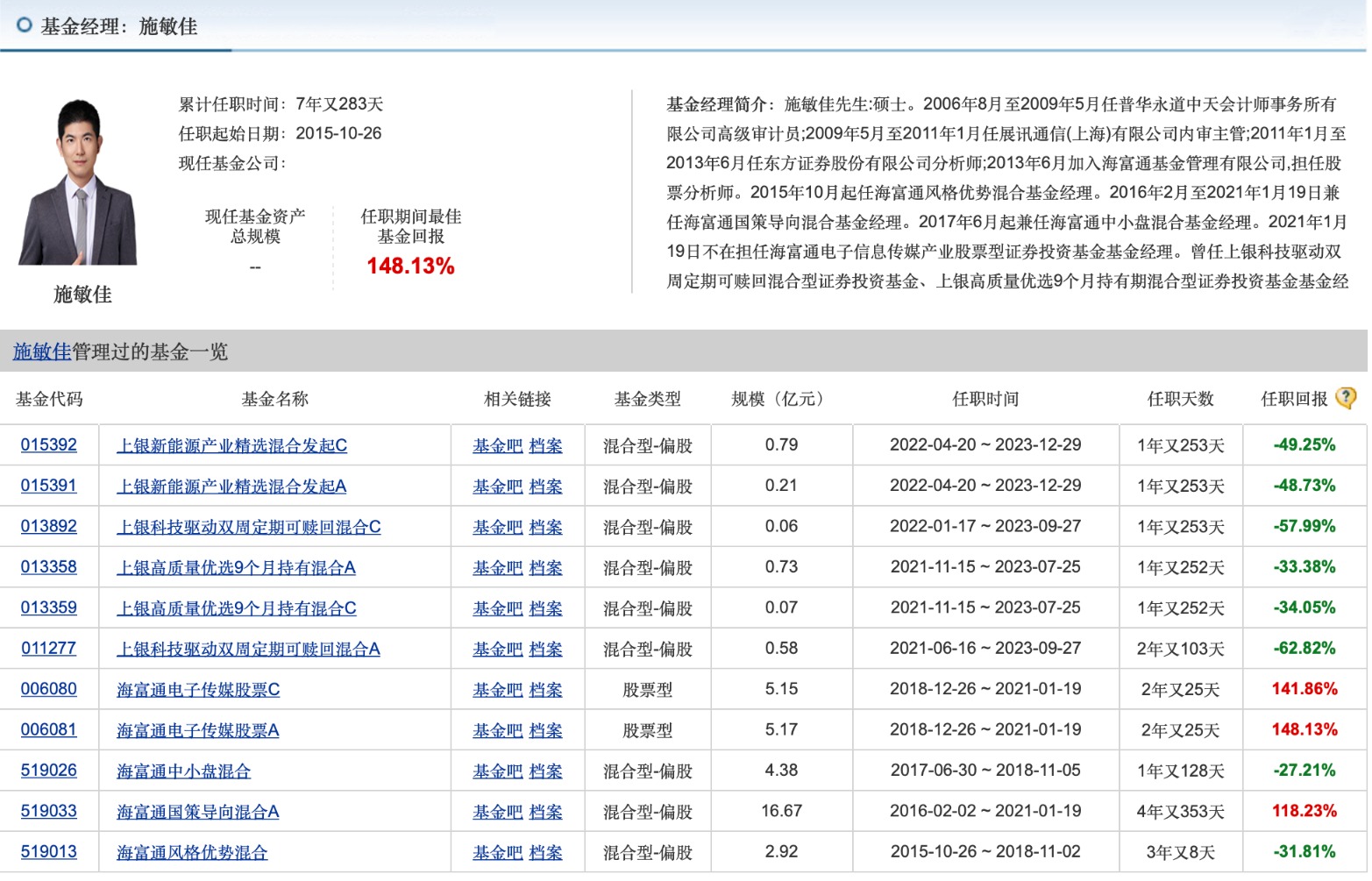Click 累计任职时间 7年又283天 text
This screenshot has height=881, width=1372.
pyautogui.click(x=281, y=104)
